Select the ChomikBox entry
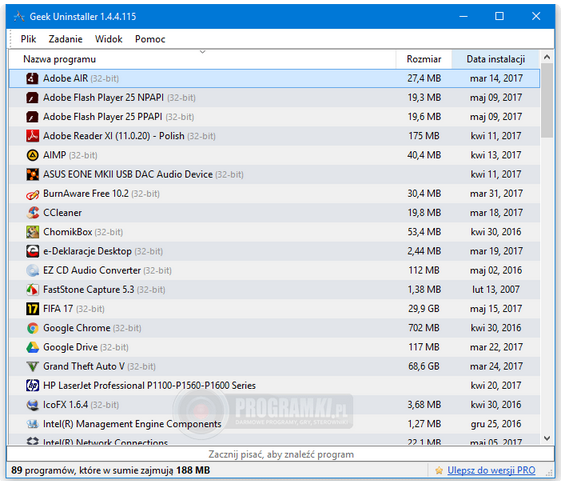 click(x=68, y=232)
